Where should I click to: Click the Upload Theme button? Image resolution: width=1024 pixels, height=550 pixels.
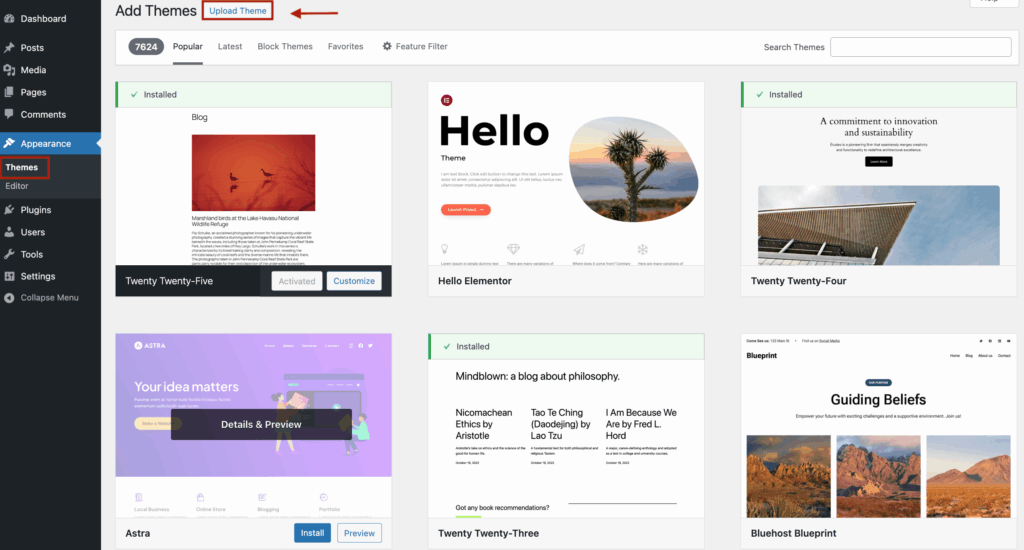click(x=238, y=10)
